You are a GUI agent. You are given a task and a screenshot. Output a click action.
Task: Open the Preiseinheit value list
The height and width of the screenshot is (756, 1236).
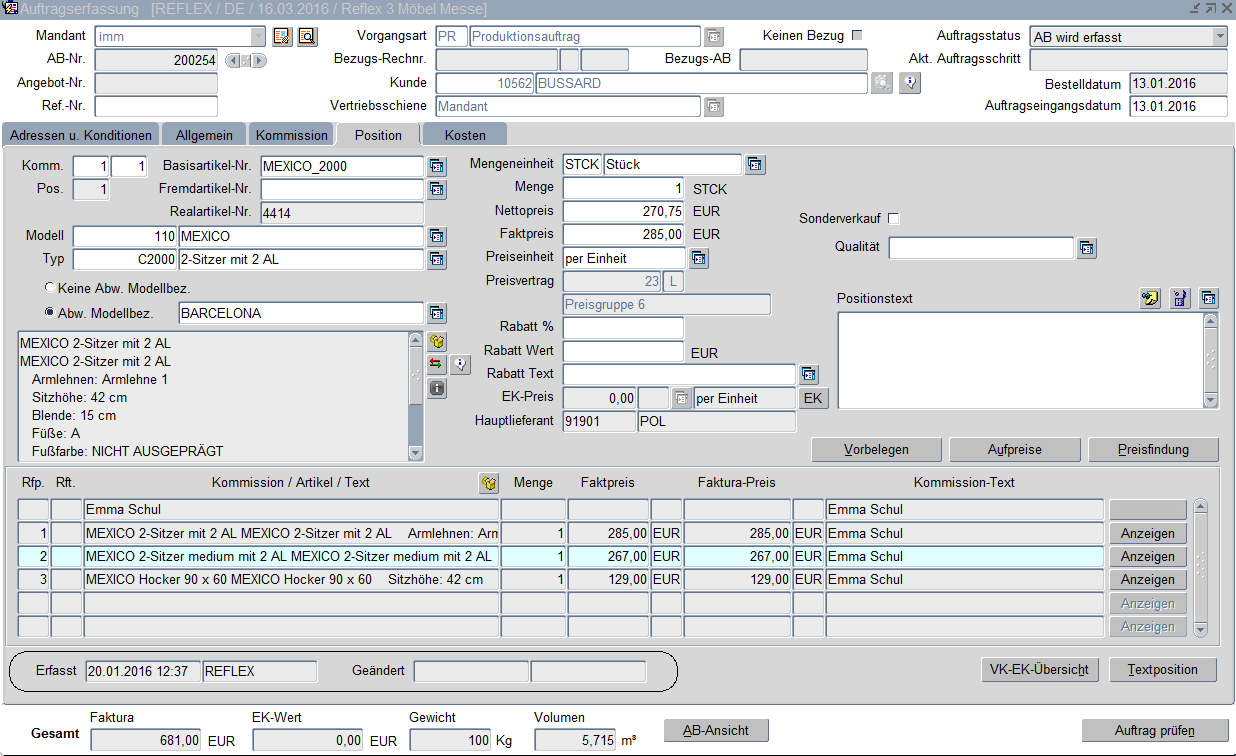[698, 259]
